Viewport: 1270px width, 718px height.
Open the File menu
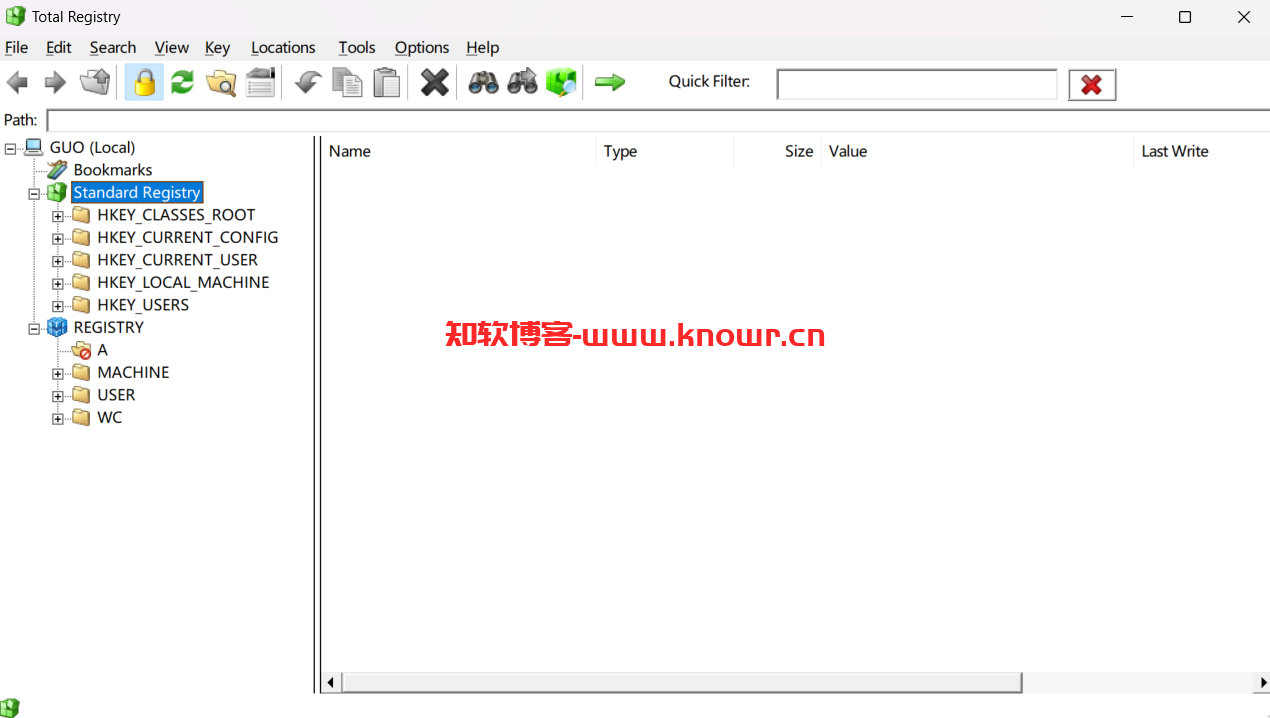(x=17, y=47)
